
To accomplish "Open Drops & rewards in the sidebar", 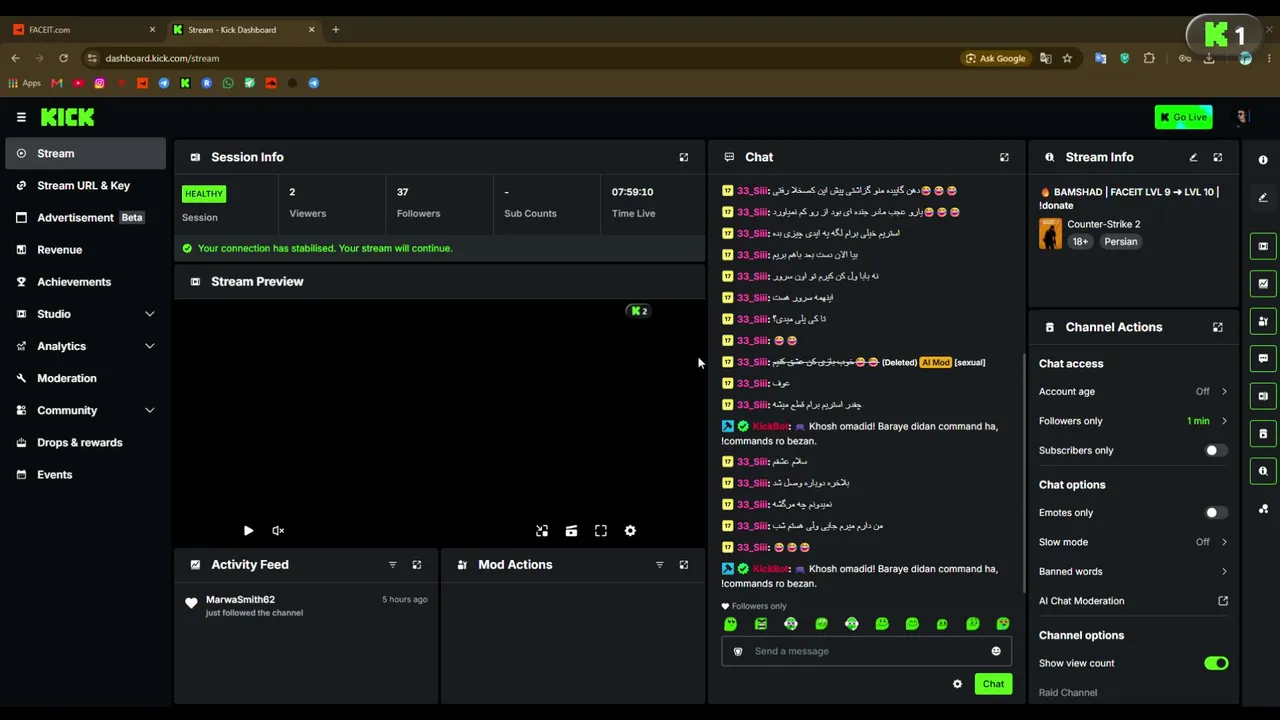I will click(85, 442).
